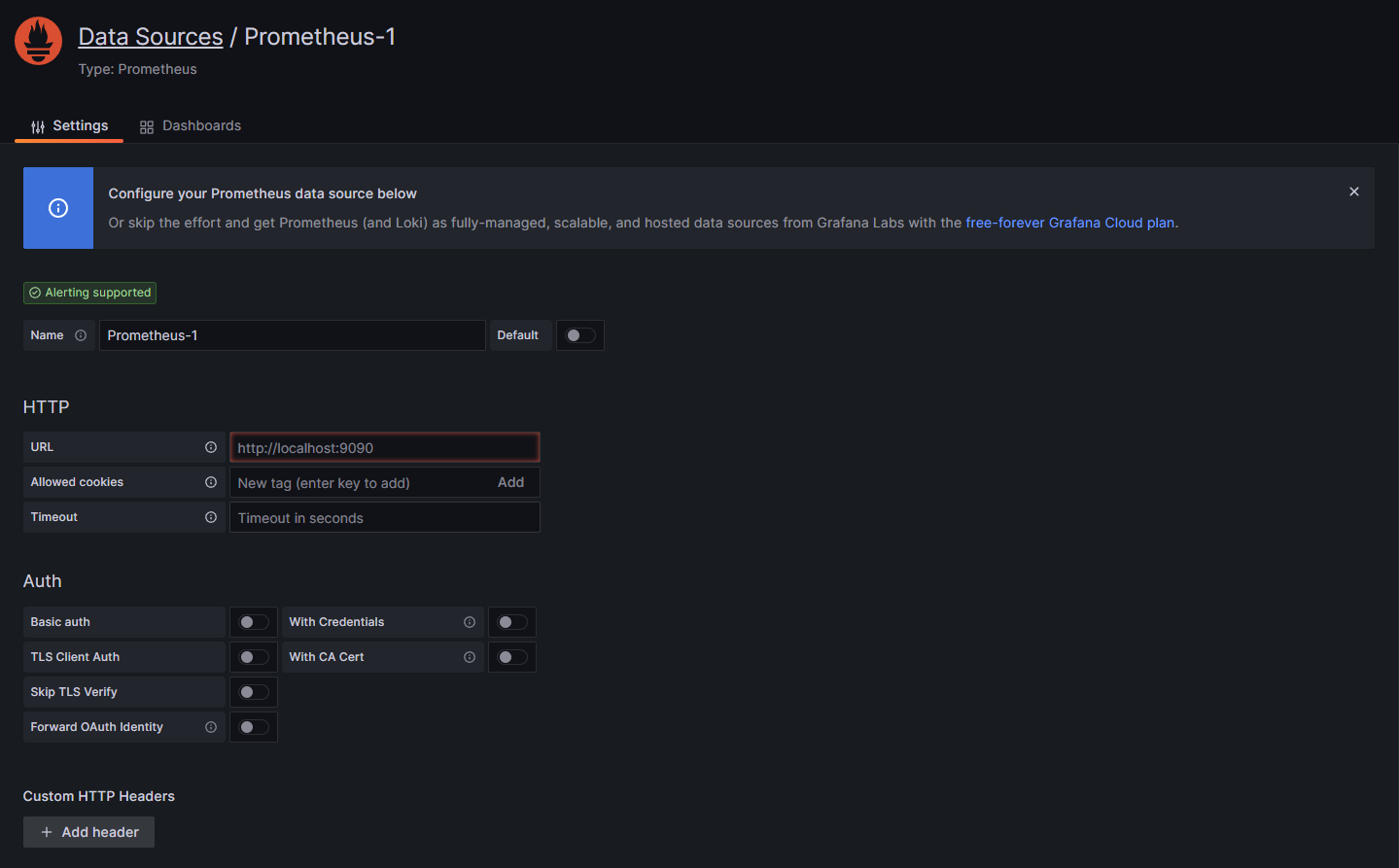Click the Name field info icon
This screenshot has height=868, width=1399.
pyautogui.click(x=81, y=335)
